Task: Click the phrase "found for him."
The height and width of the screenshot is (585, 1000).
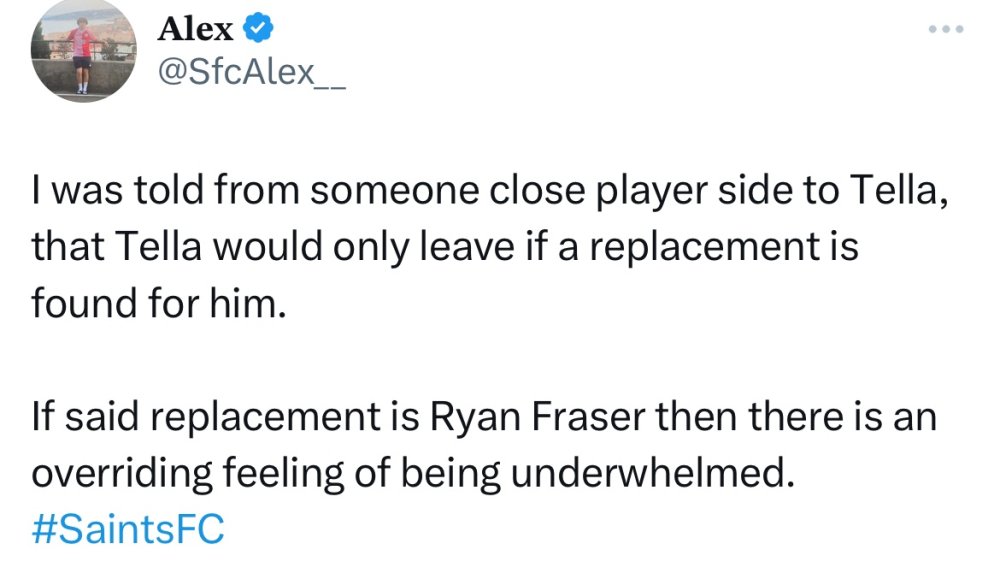Action: point(158,301)
